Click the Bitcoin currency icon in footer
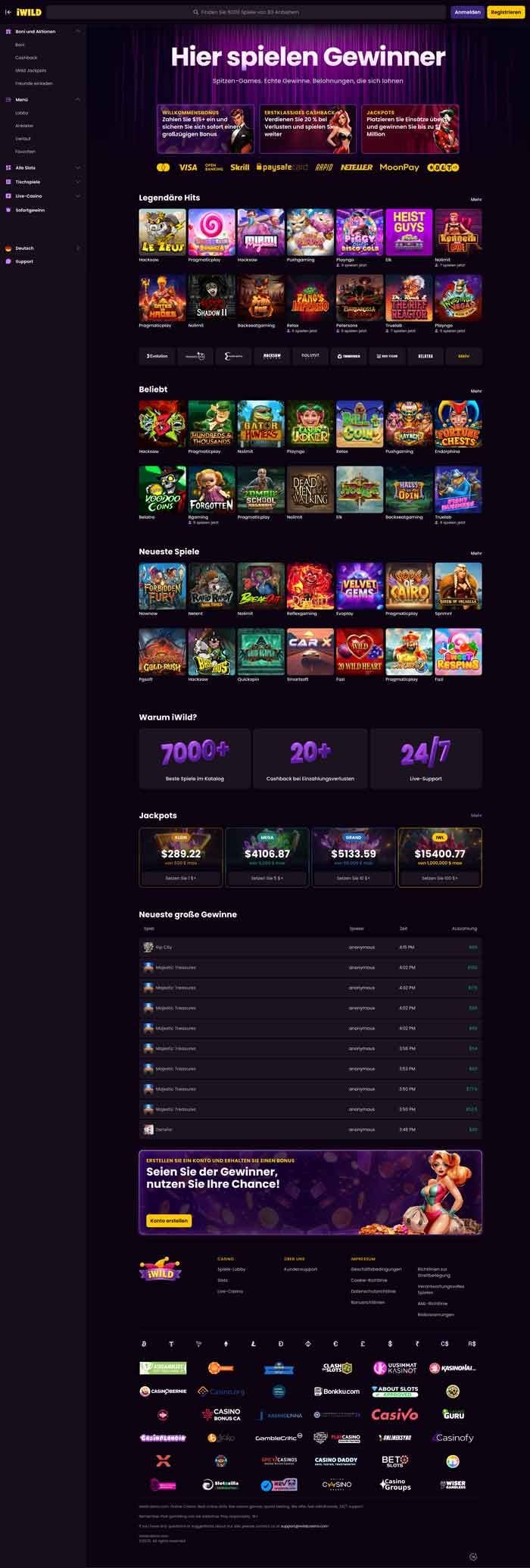The width and height of the screenshot is (530, 1568). pyautogui.click(x=144, y=1343)
